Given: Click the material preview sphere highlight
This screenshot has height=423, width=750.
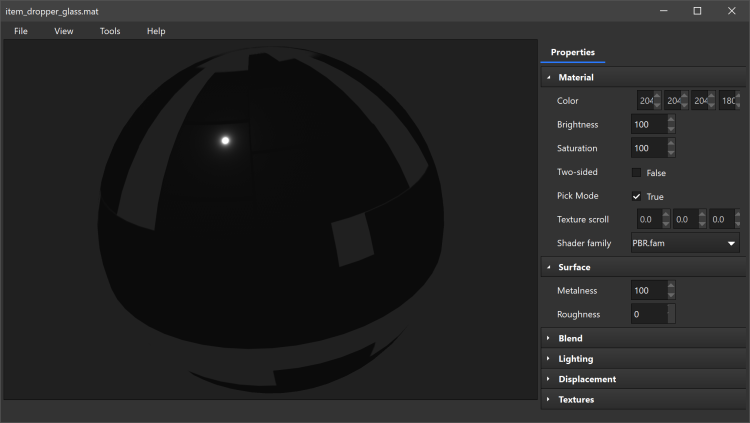Looking at the screenshot, I should tap(225, 140).
